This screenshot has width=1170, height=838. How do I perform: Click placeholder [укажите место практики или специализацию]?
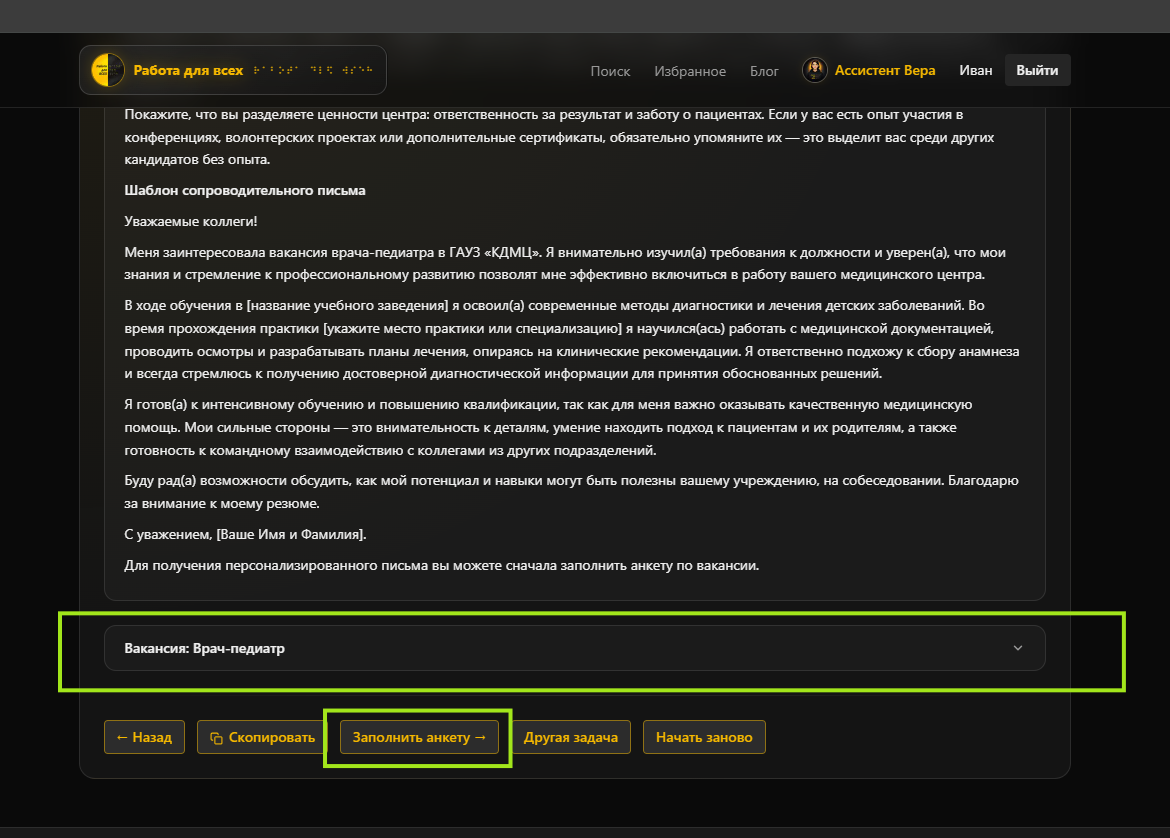coord(472,329)
